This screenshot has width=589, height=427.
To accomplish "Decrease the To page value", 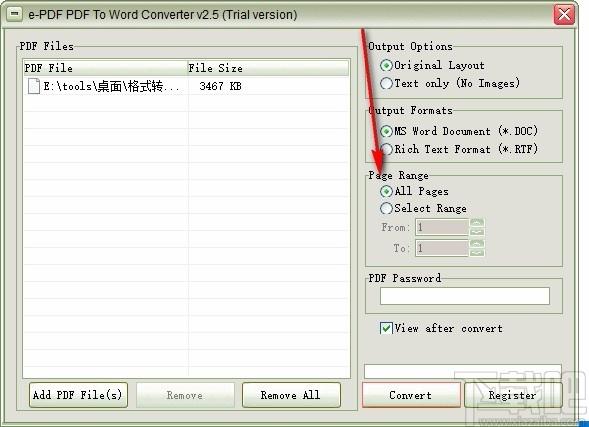I will pyautogui.click(x=477, y=252).
